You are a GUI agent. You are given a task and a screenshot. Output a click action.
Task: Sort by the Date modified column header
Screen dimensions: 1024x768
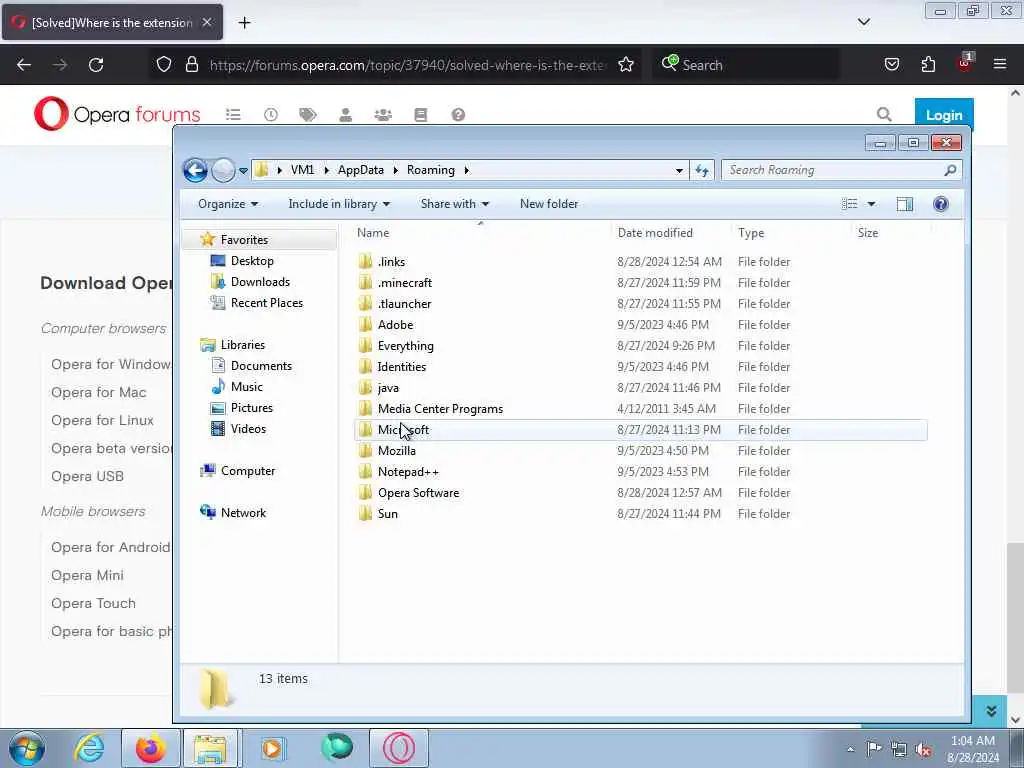[x=655, y=232]
